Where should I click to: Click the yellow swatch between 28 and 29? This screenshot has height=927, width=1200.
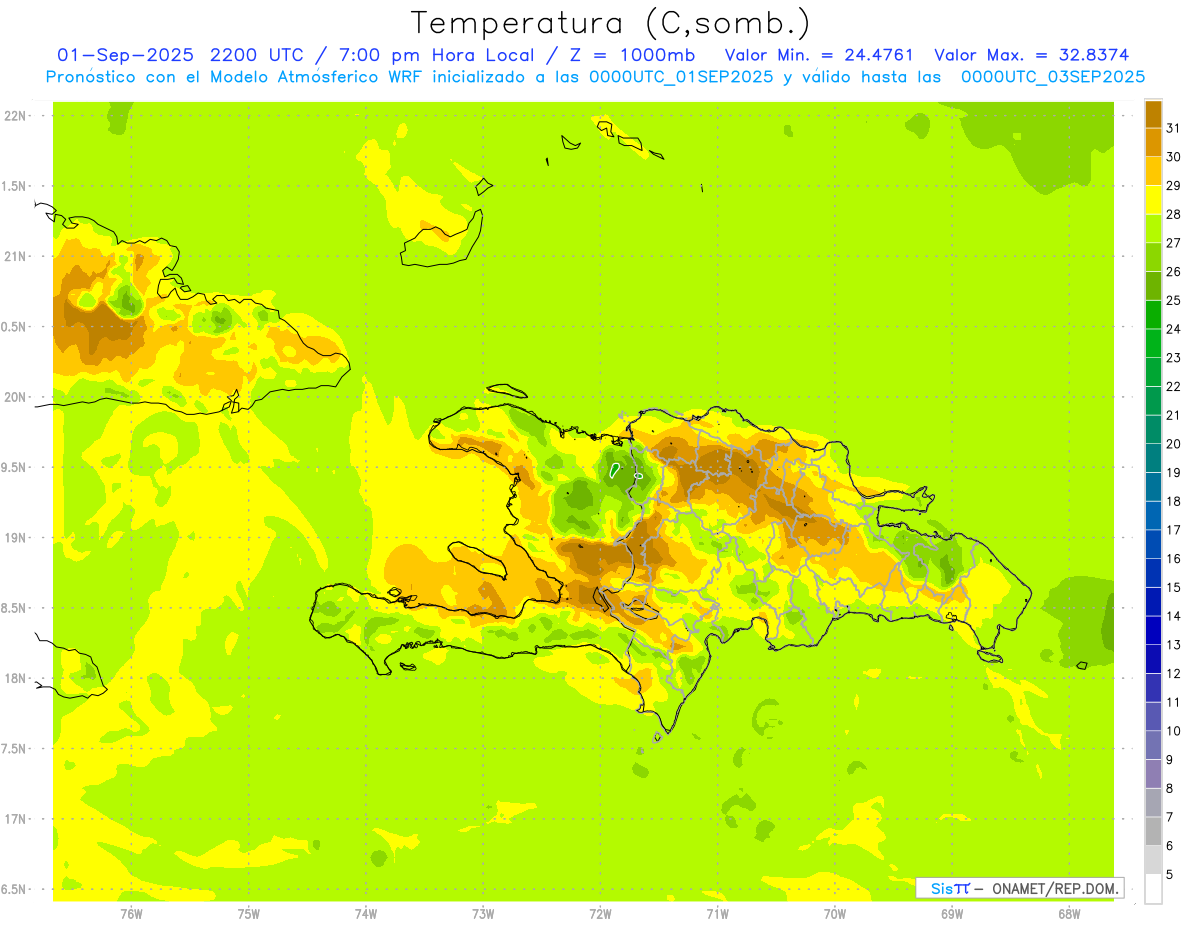click(1153, 199)
